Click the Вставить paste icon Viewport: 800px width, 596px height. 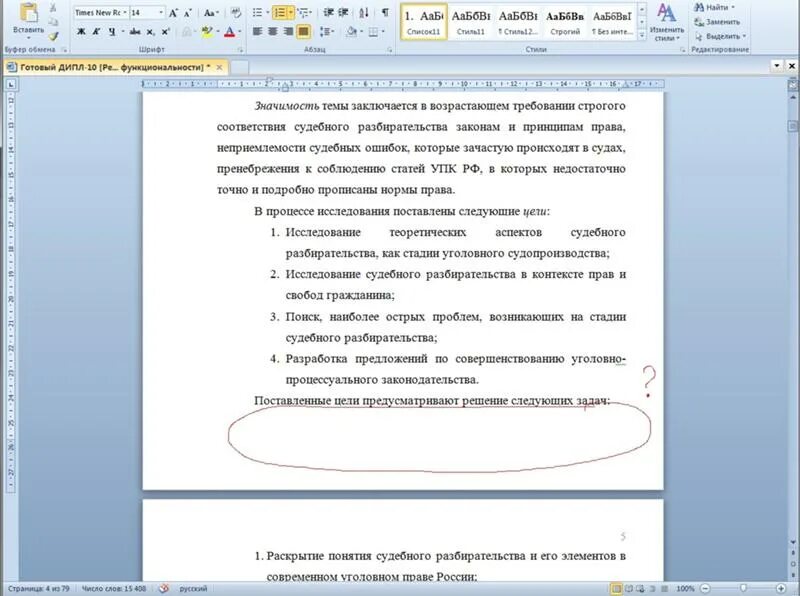29,14
